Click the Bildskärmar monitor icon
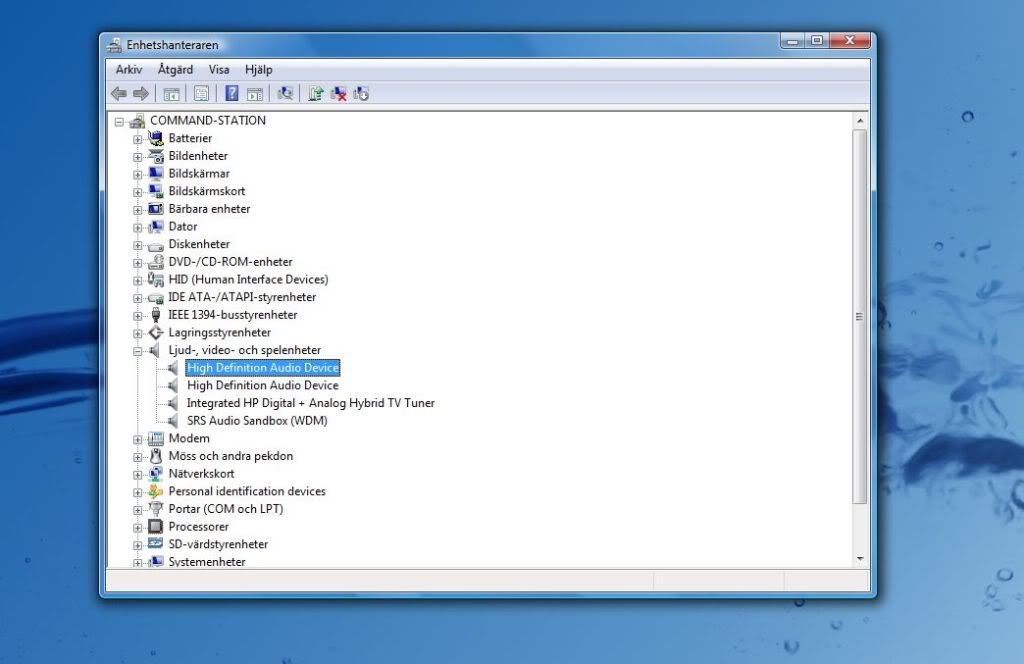 coord(155,173)
